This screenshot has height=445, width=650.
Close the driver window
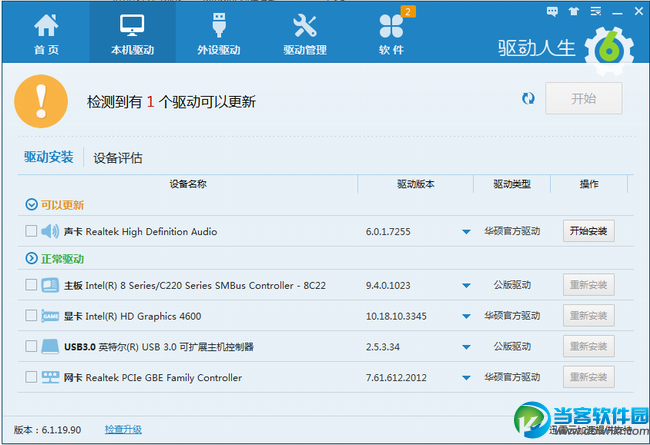(639, 12)
